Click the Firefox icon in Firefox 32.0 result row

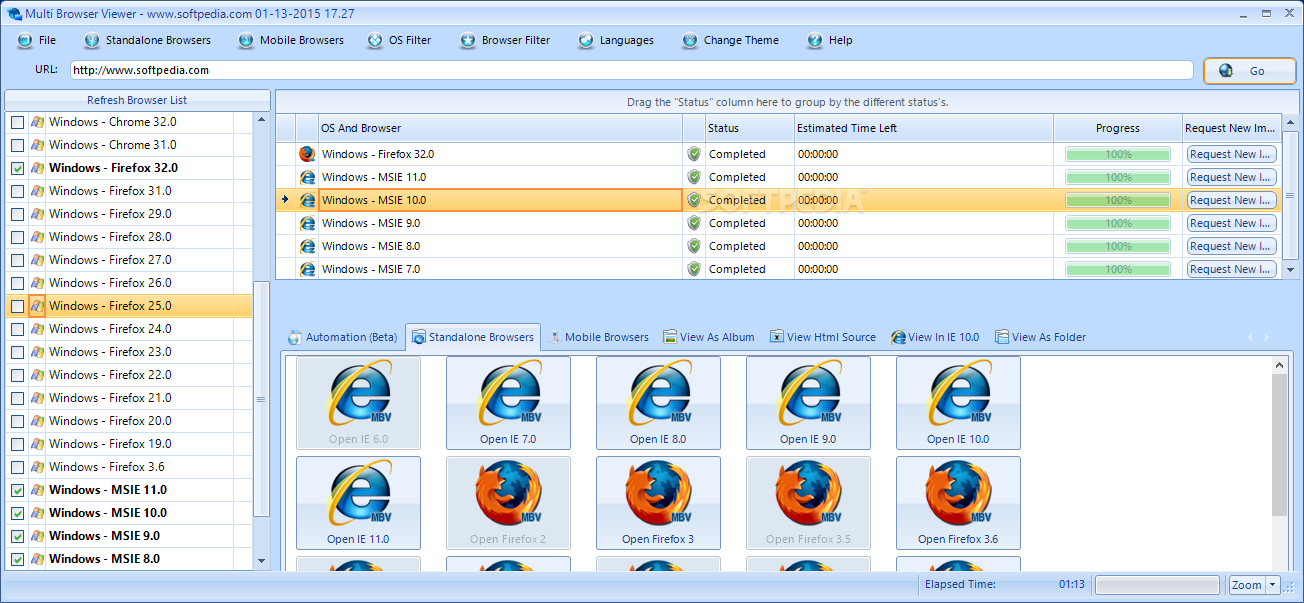click(x=307, y=154)
